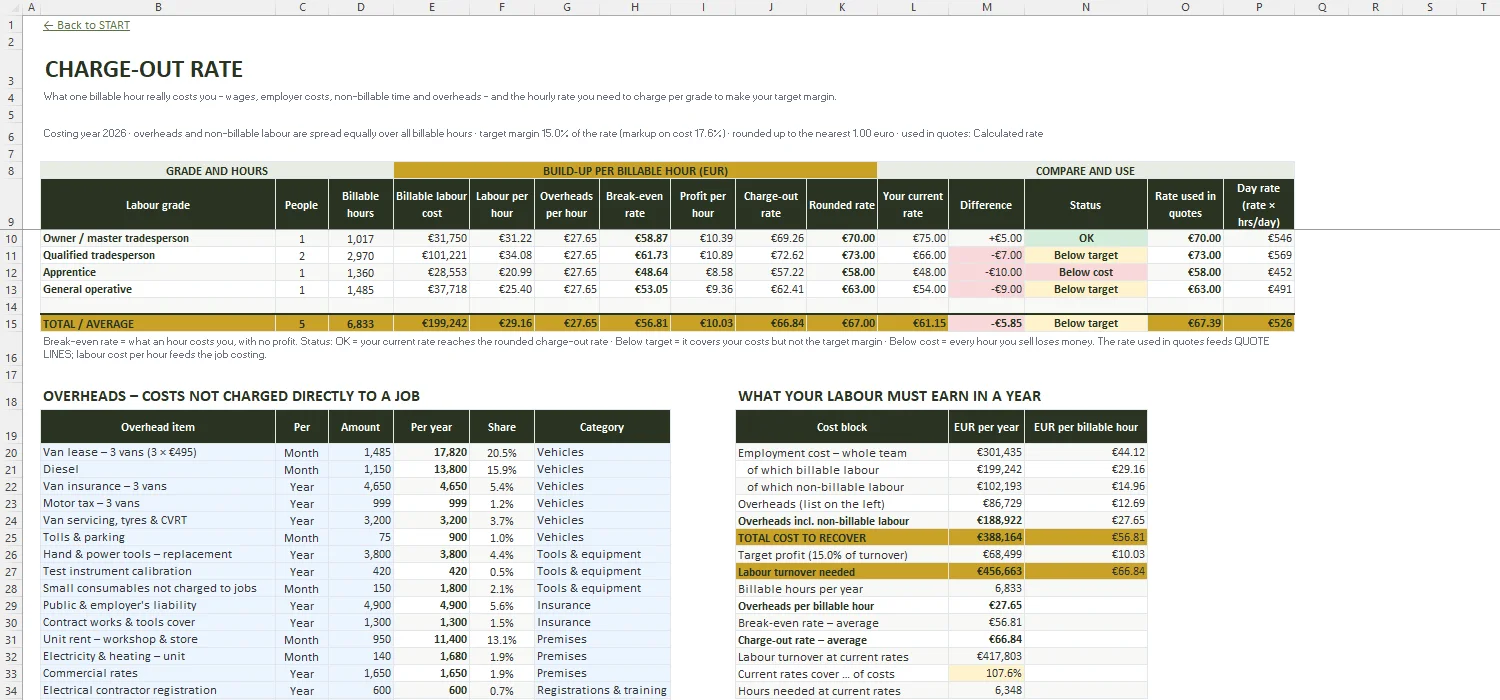Select the €456,663 turnover value
The height and width of the screenshot is (700, 1500).
[x=986, y=572]
